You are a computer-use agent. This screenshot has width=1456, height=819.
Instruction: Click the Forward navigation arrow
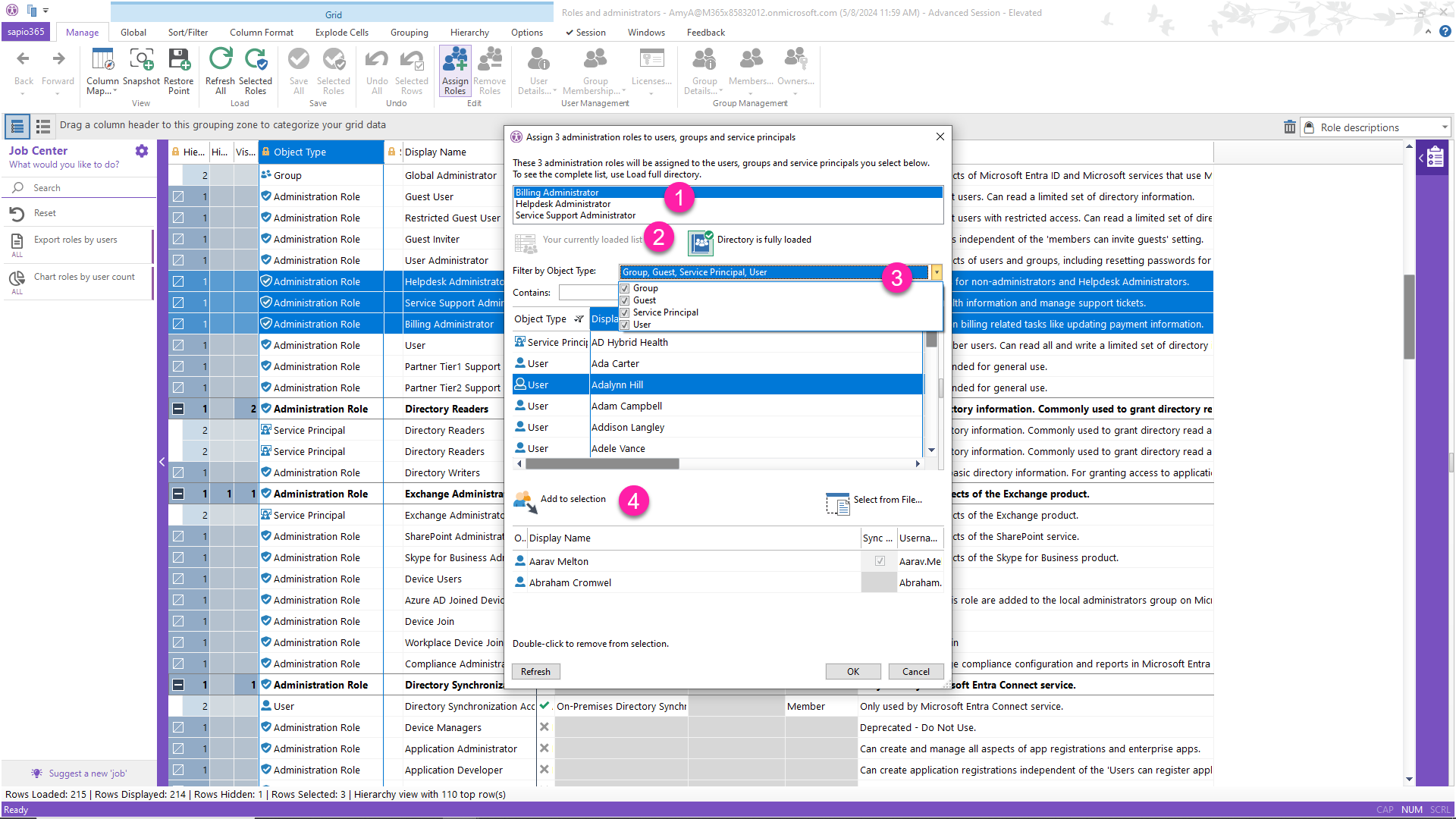click(58, 59)
